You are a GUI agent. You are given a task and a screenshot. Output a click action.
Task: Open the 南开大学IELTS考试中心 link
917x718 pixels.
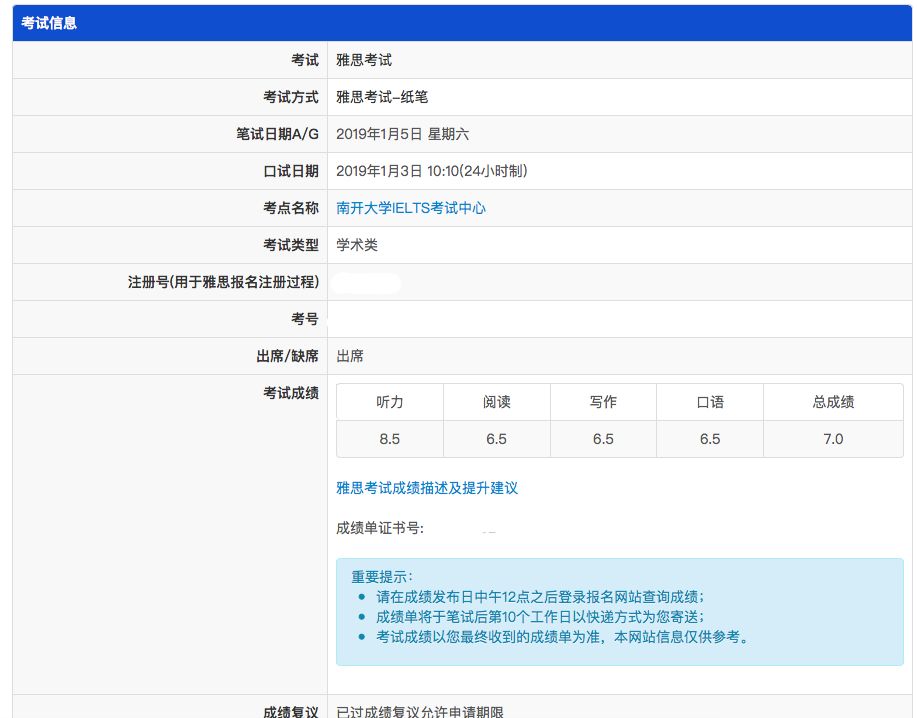tap(411, 208)
